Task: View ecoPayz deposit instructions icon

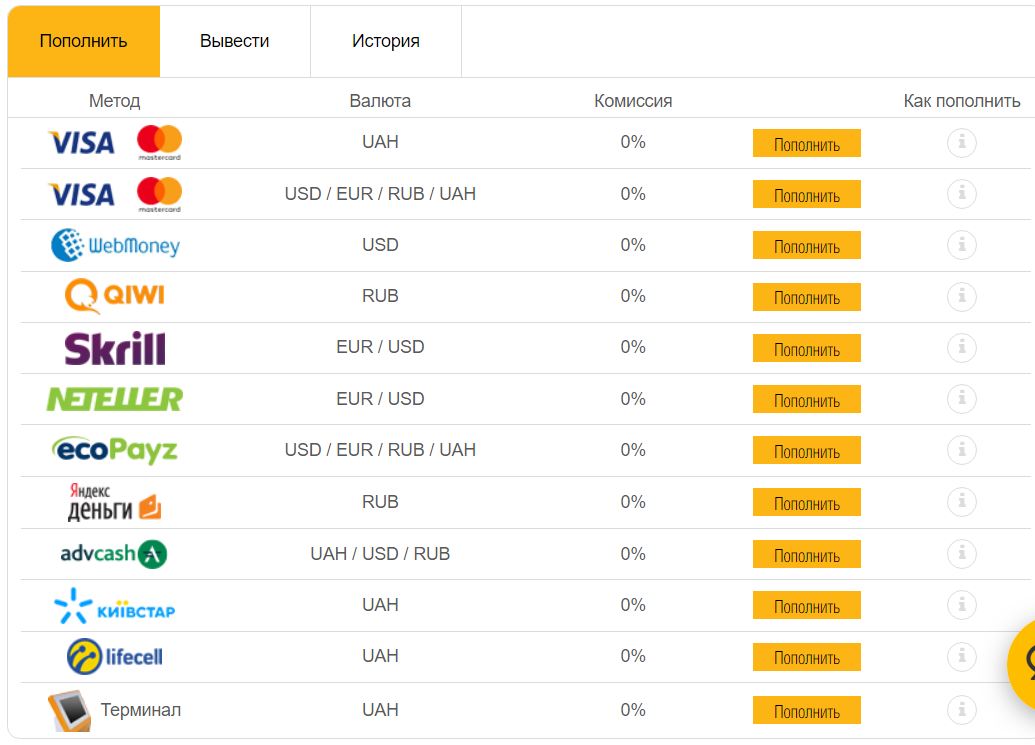Action: [961, 450]
